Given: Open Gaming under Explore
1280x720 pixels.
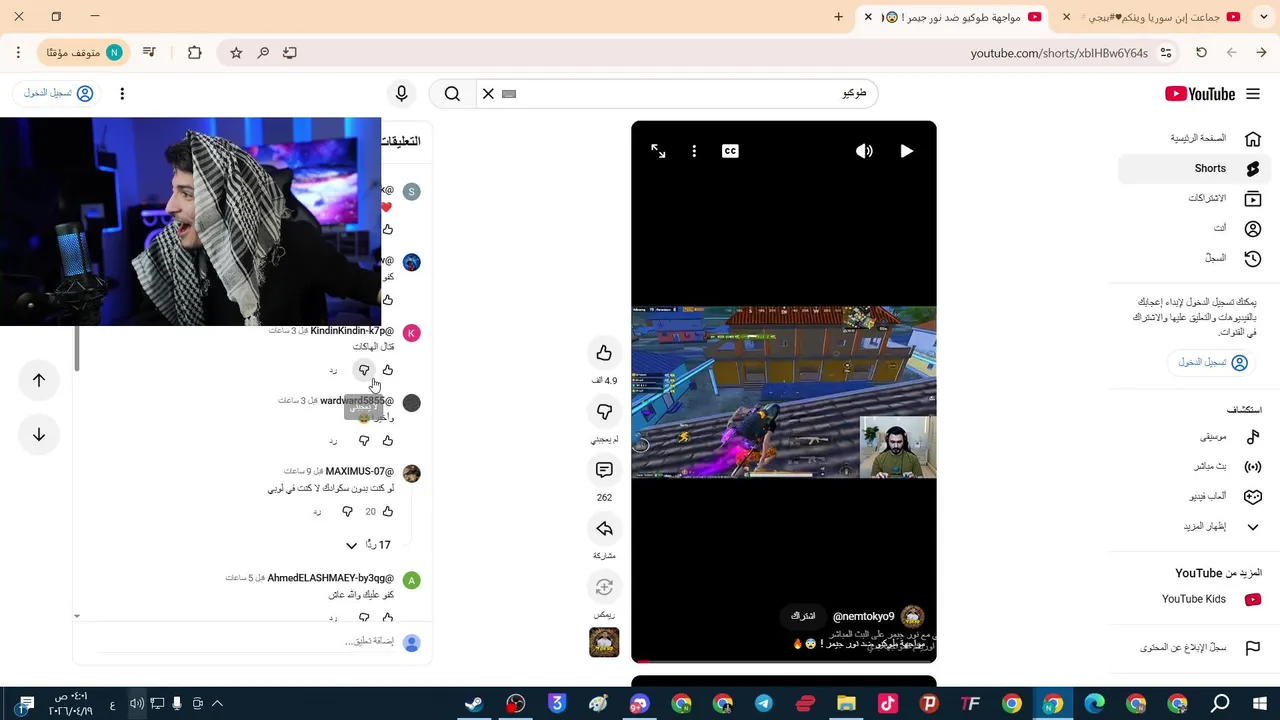Looking at the screenshot, I should coord(1194,496).
